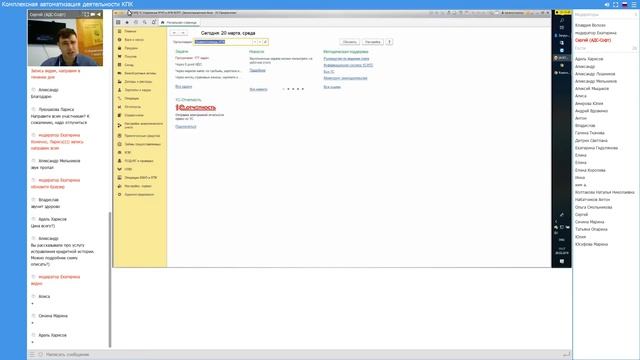
Task: Click the Банк и касса sidebar icon
Action: point(120,40)
